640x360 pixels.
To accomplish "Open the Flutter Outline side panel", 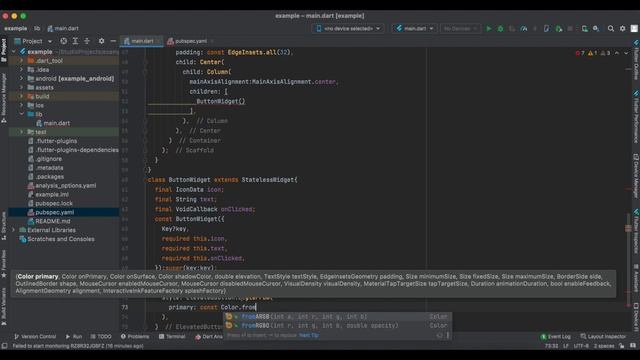I will pos(636,60).
